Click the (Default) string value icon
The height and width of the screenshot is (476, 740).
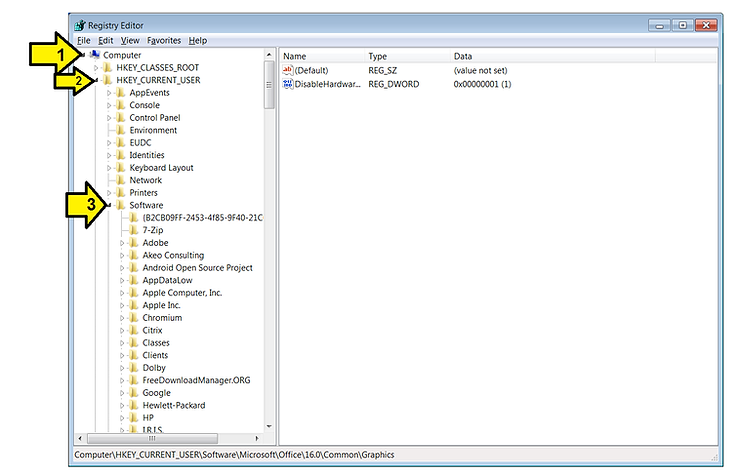(288, 70)
